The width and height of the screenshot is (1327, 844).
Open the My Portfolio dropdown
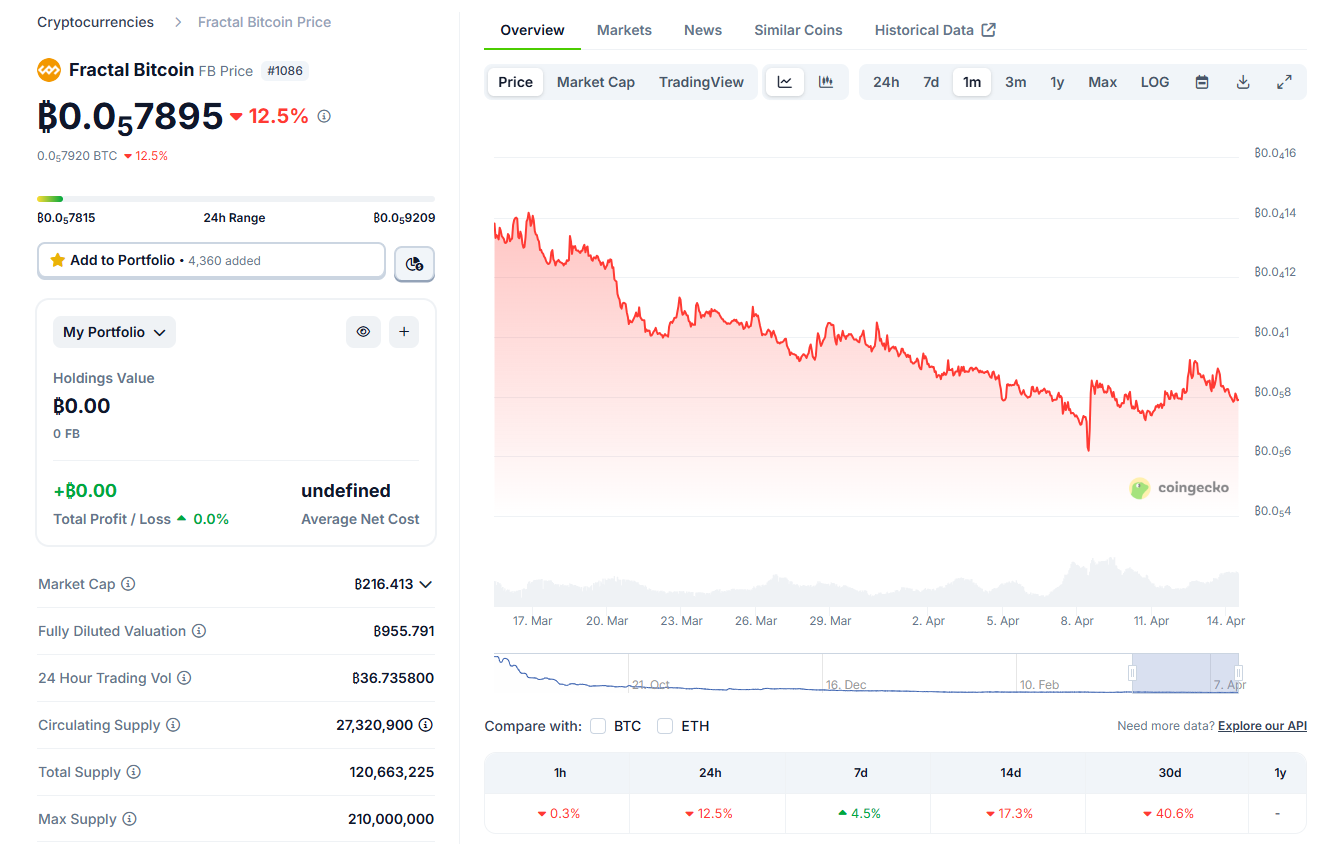point(114,332)
